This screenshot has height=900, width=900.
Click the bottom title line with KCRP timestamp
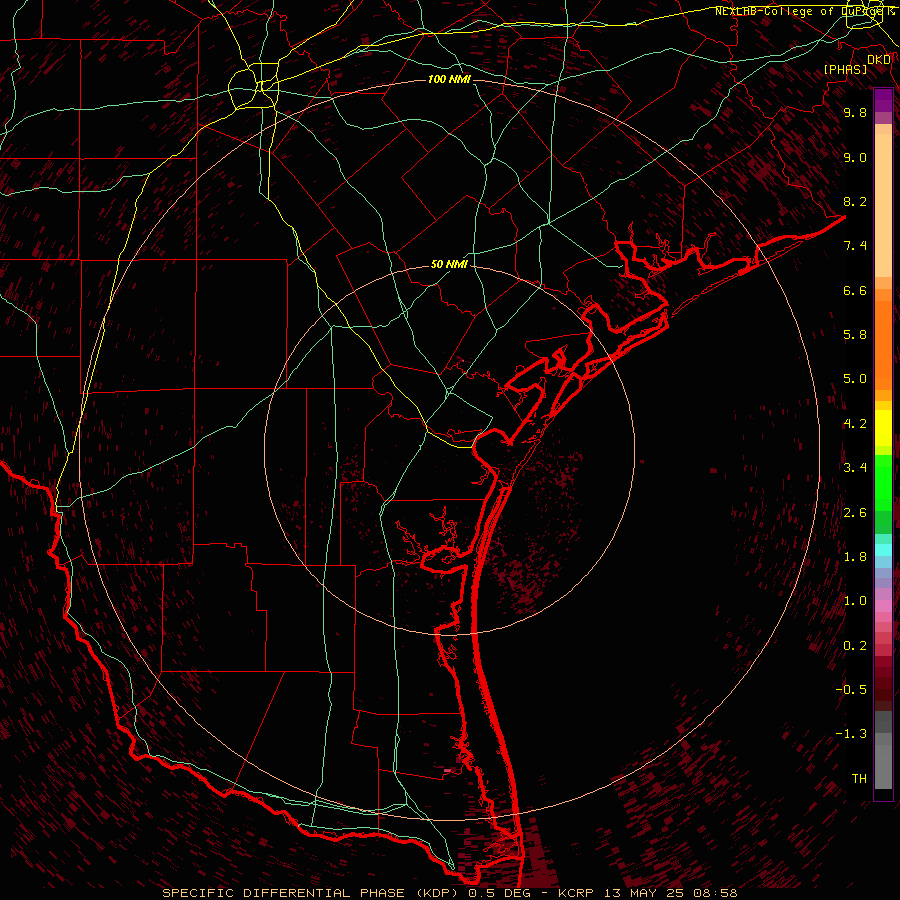point(449,893)
